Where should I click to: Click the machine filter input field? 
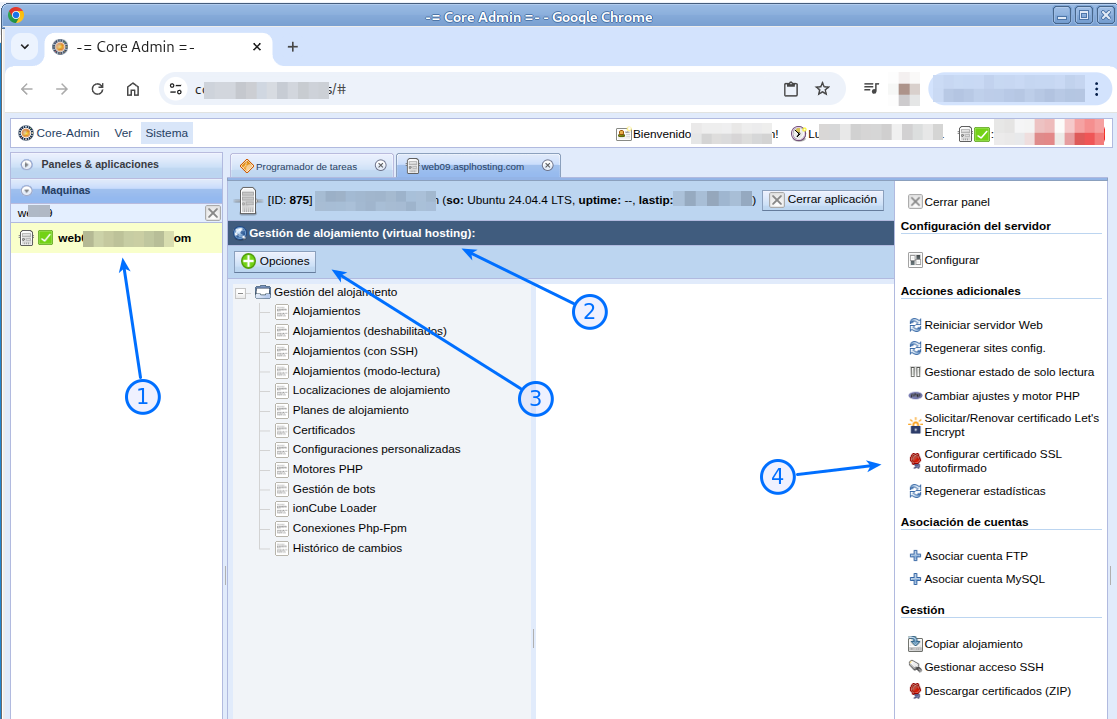pyautogui.click(x=108, y=213)
